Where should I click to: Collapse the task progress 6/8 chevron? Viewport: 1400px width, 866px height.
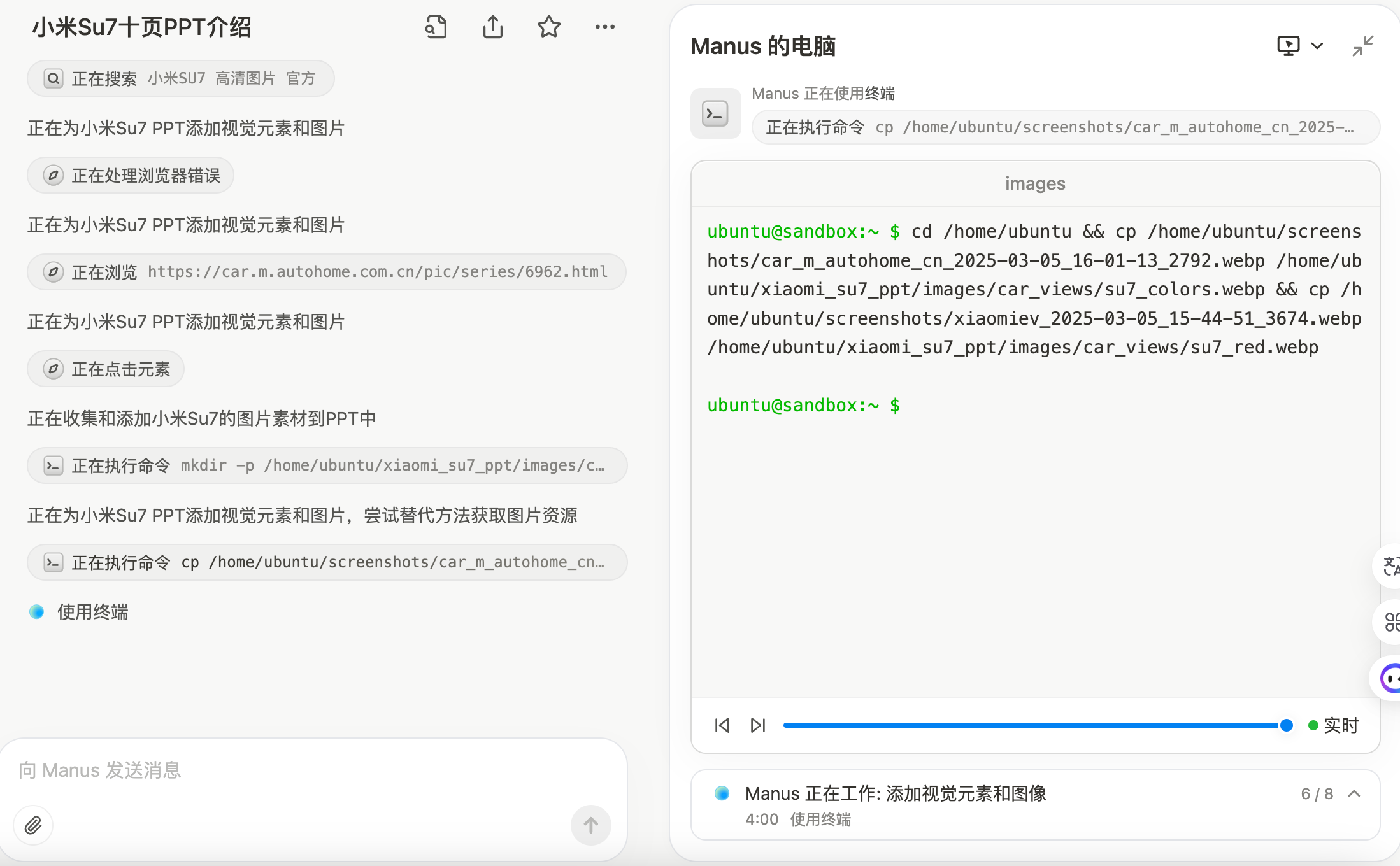[1354, 793]
